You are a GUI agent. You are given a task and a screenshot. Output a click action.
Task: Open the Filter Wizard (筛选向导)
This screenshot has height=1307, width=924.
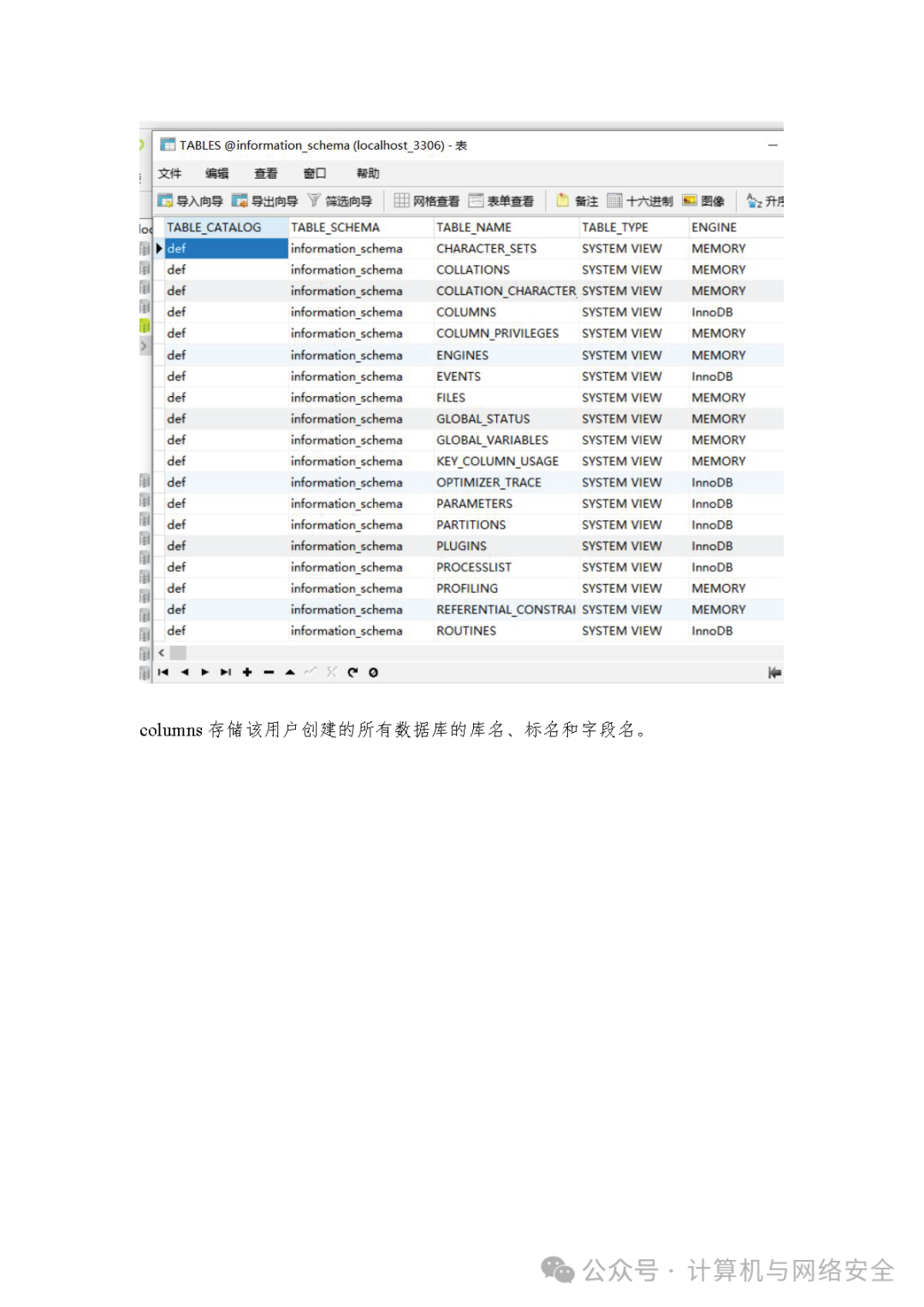pos(340,201)
